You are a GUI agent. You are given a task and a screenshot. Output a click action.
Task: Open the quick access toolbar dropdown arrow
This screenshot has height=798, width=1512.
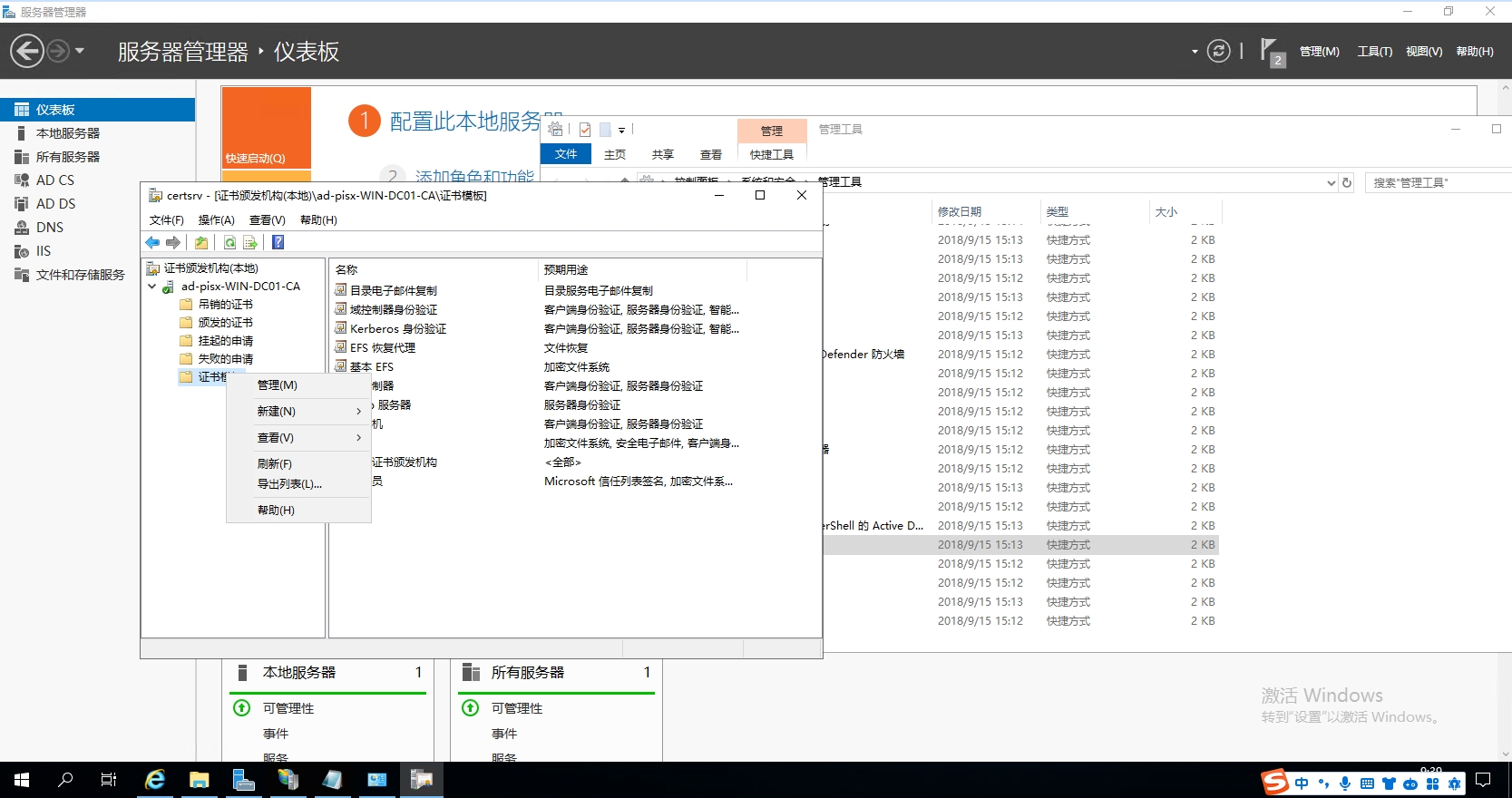(621, 131)
